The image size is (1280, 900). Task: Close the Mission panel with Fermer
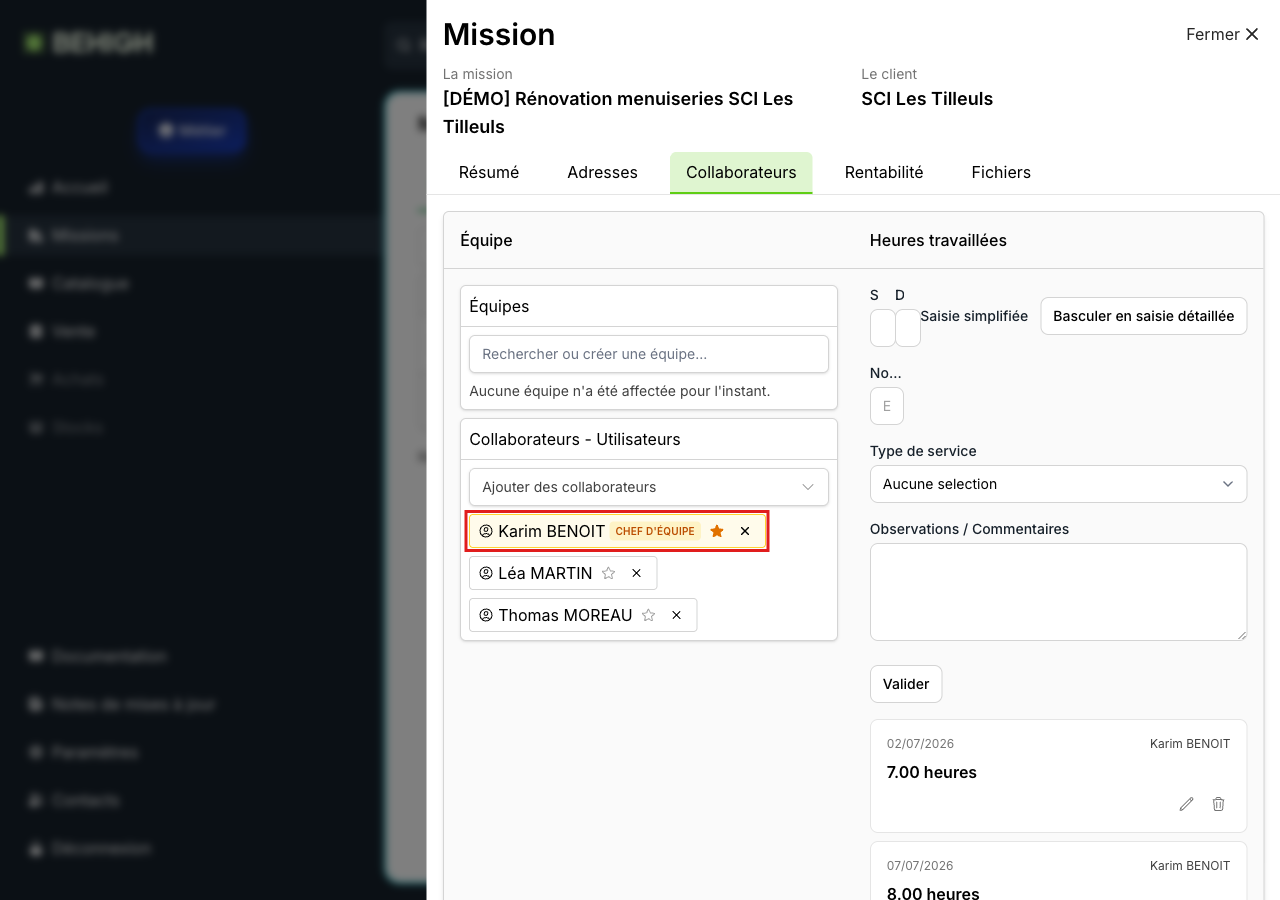point(1222,34)
